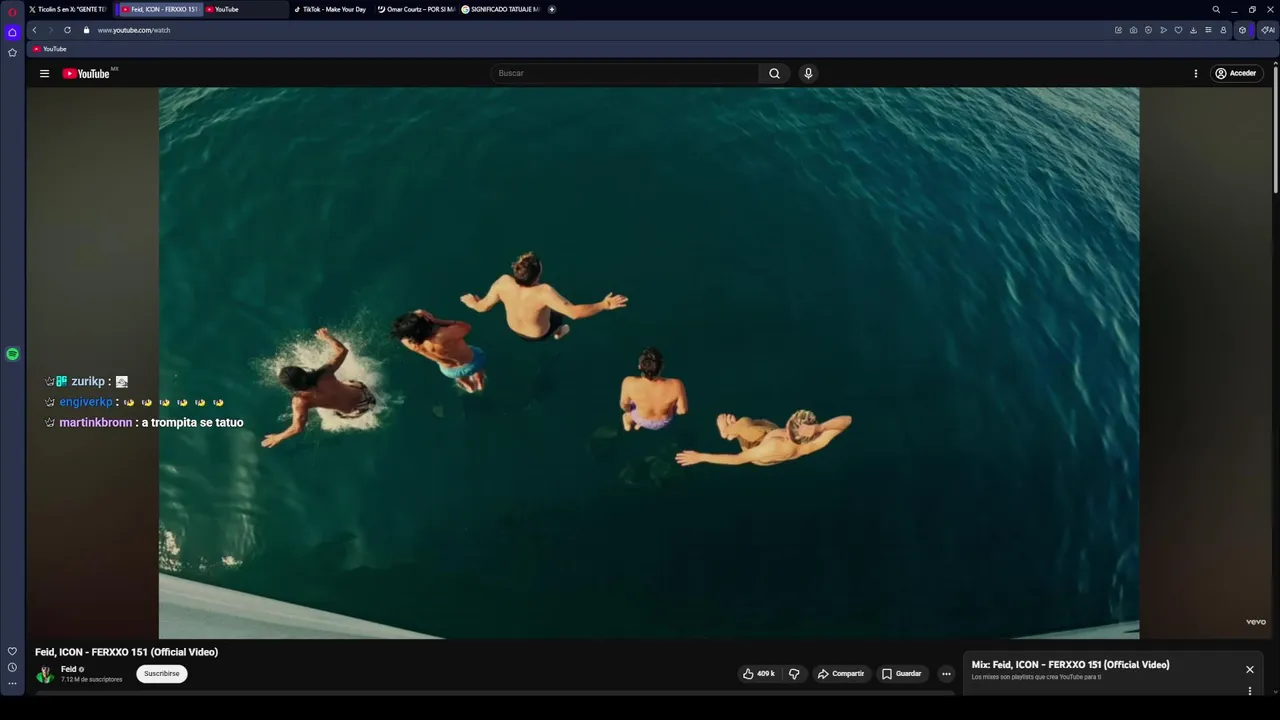Reload the current page
The width and height of the screenshot is (1280, 720).
tap(67, 30)
